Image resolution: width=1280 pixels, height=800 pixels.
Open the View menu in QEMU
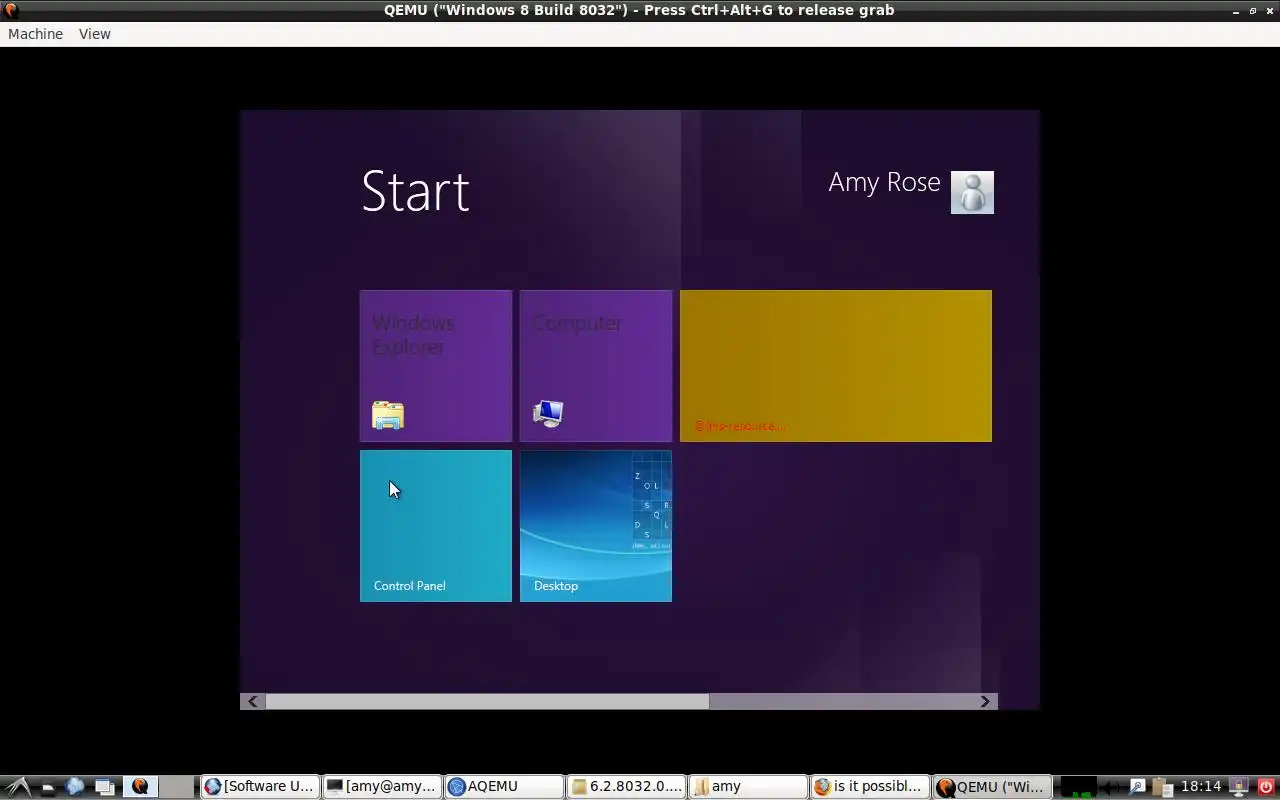point(95,34)
